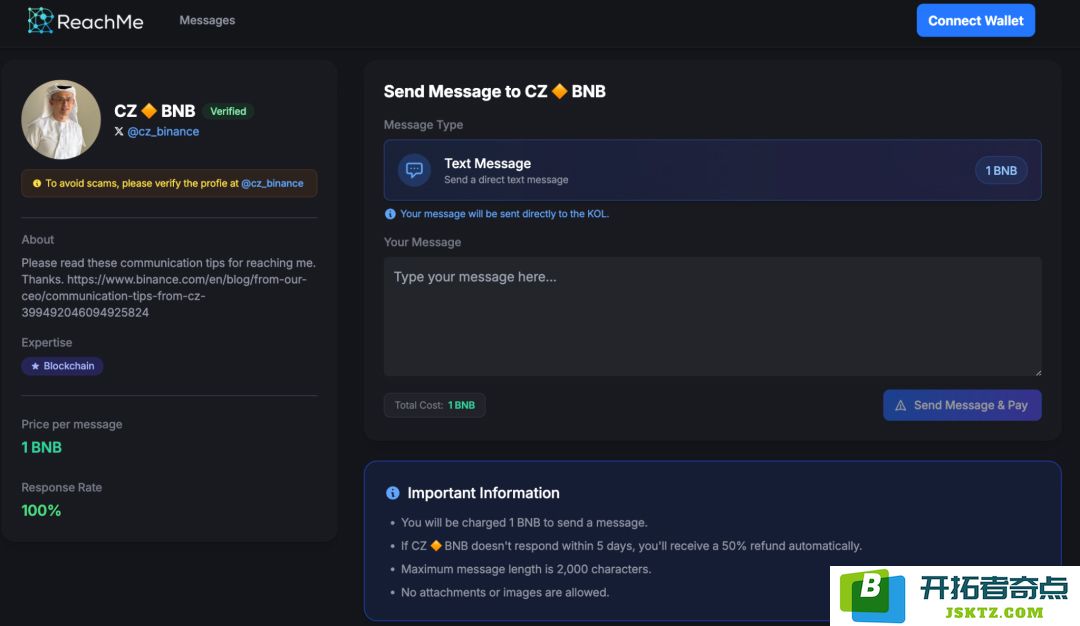The width and height of the screenshot is (1080, 626).
Task: Click the 100% response rate value
Action: [x=41, y=510]
